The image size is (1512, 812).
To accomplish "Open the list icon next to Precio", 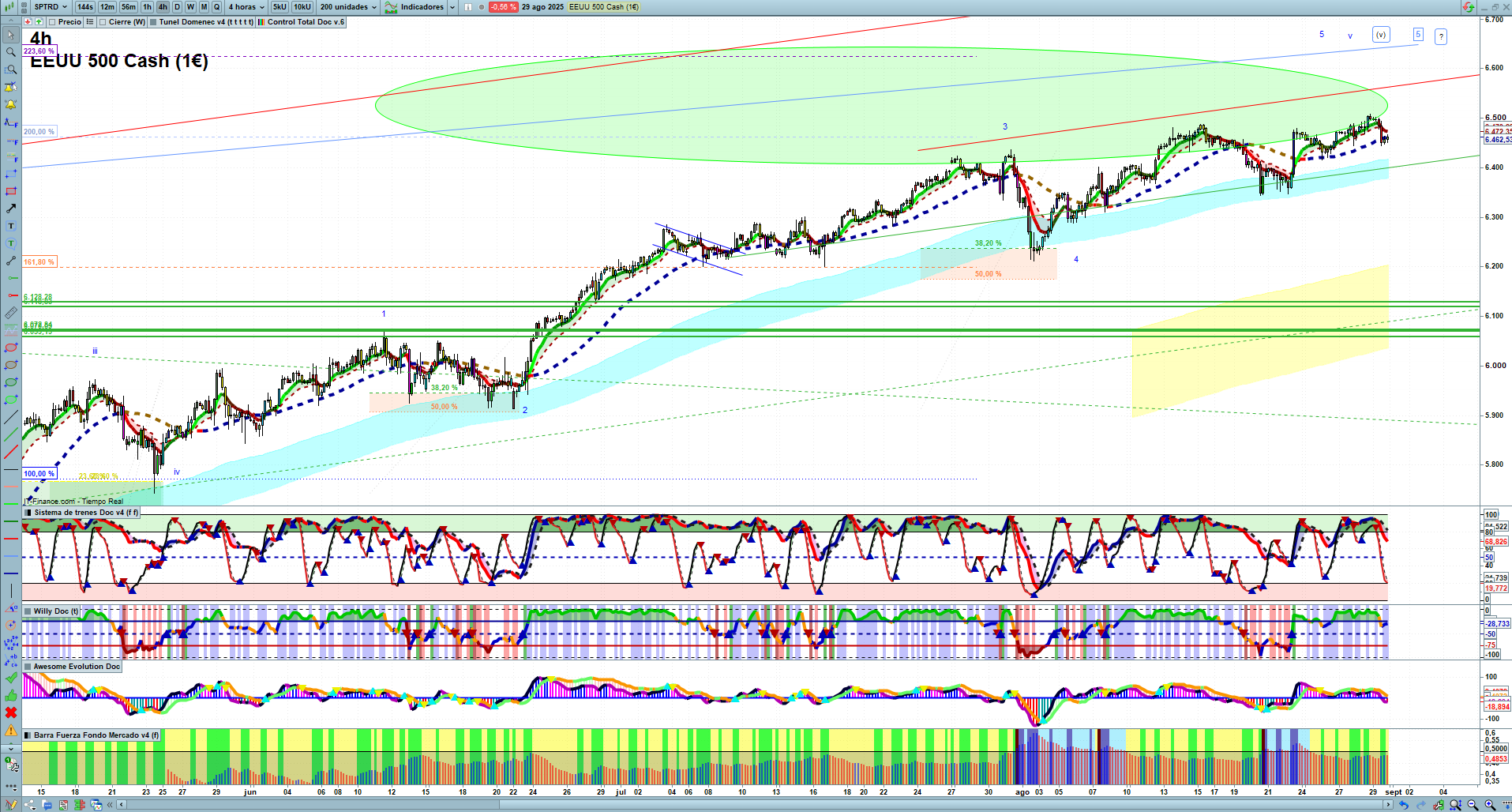I will [x=90, y=22].
